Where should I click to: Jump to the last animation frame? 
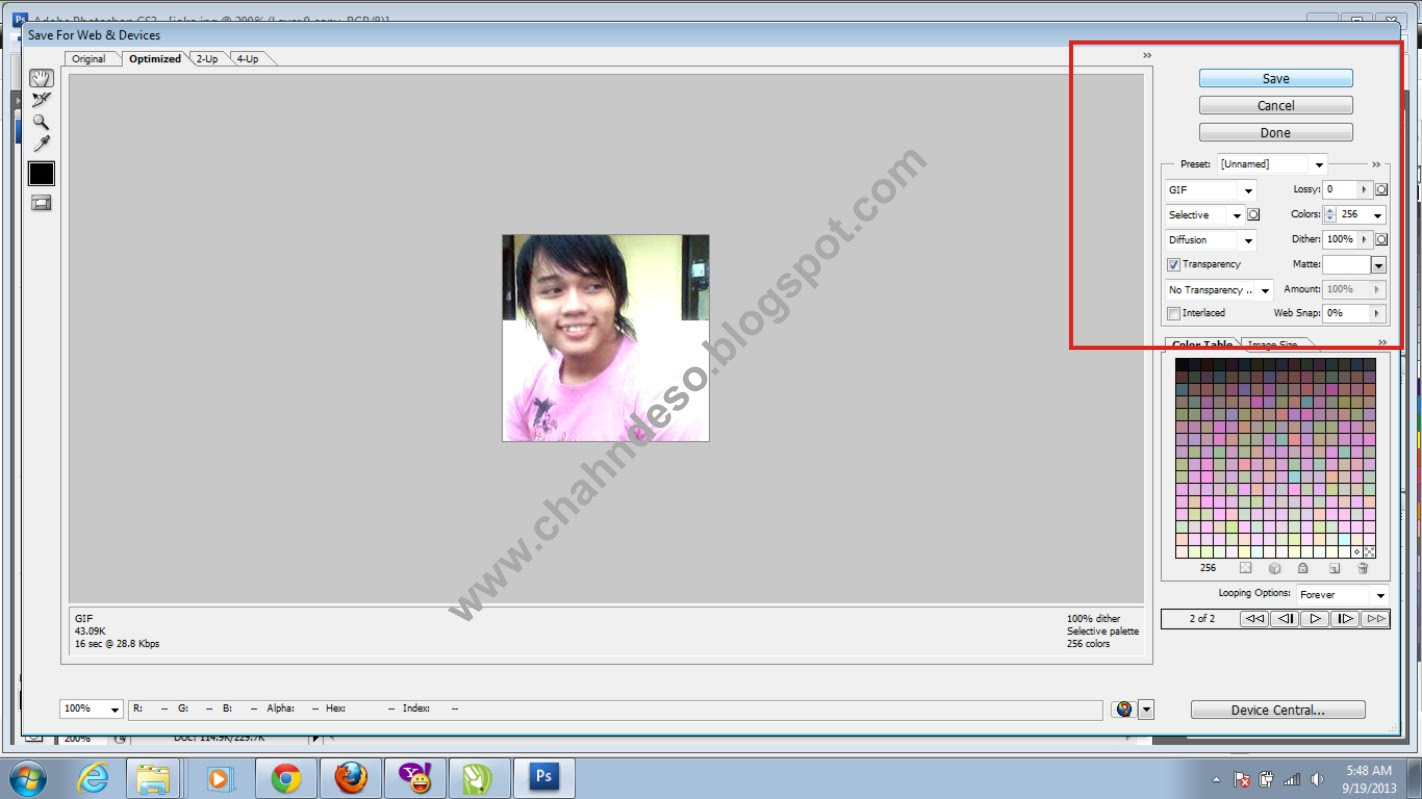(1375, 619)
